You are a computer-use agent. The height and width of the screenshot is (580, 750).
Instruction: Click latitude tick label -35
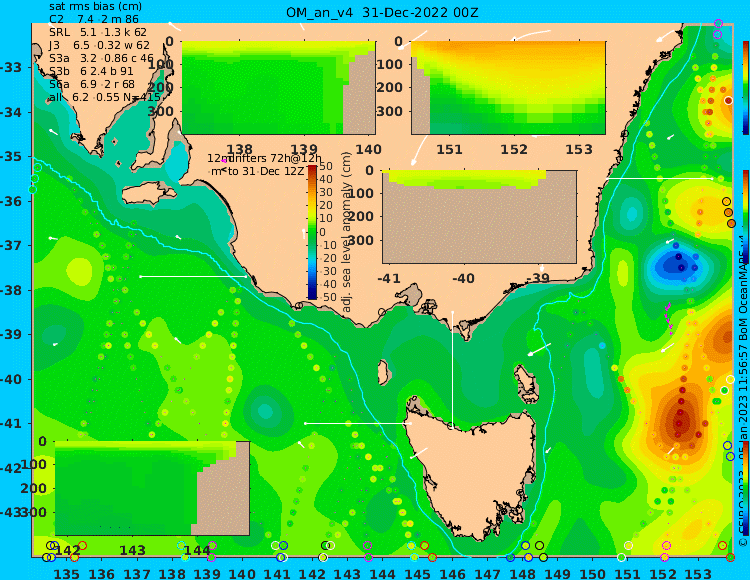coord(11,156)
